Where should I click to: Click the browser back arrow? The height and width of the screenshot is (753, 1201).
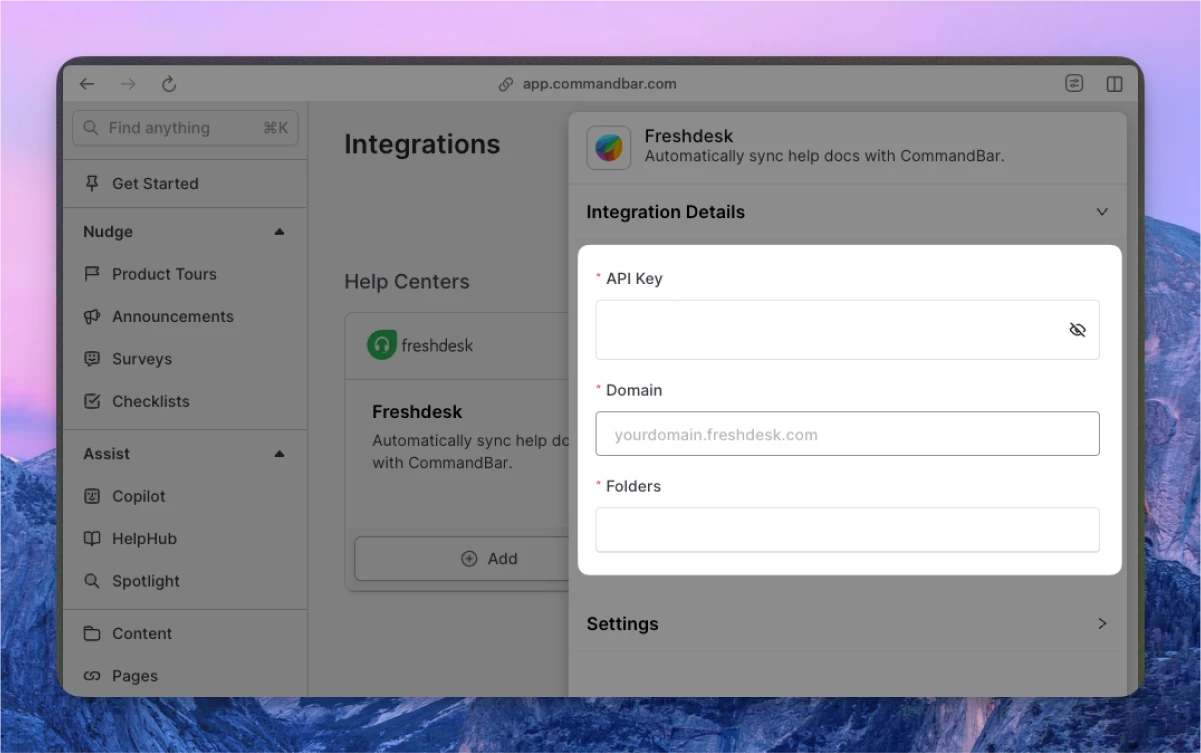pos(87,84)
